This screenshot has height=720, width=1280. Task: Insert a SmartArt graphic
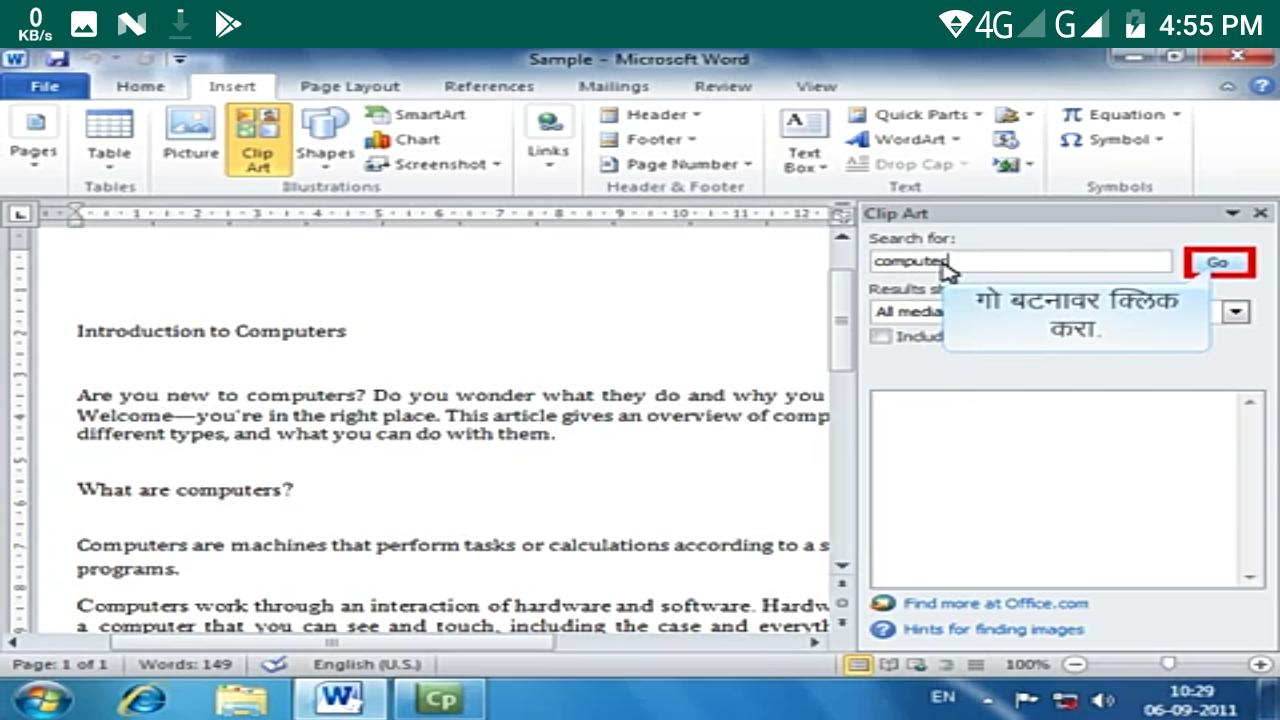415,115
